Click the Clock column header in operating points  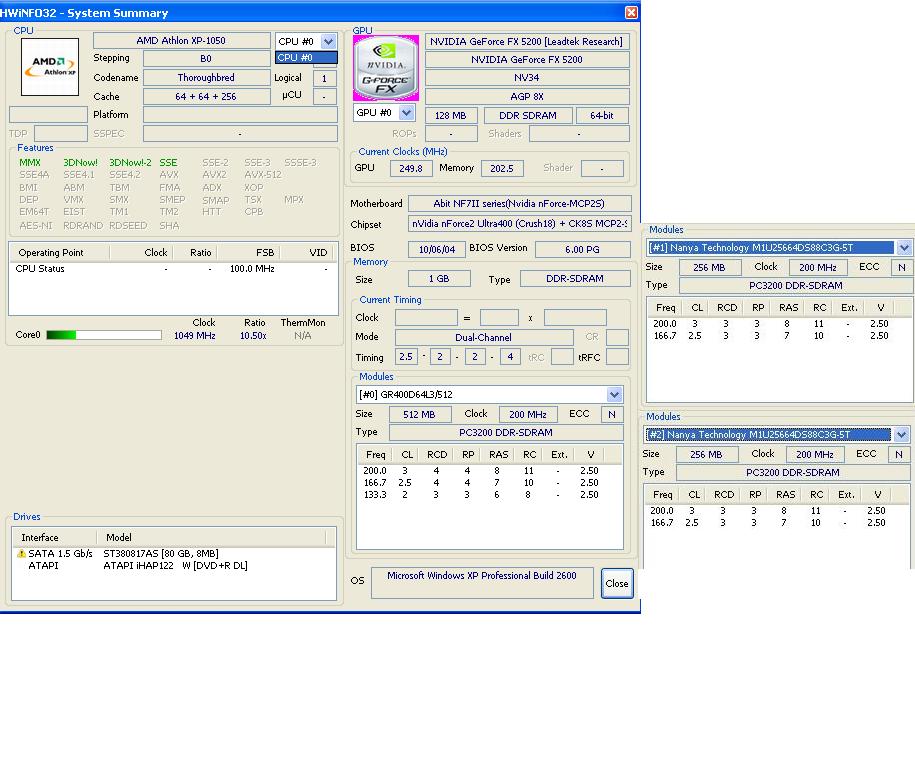(x=141, y=253)
